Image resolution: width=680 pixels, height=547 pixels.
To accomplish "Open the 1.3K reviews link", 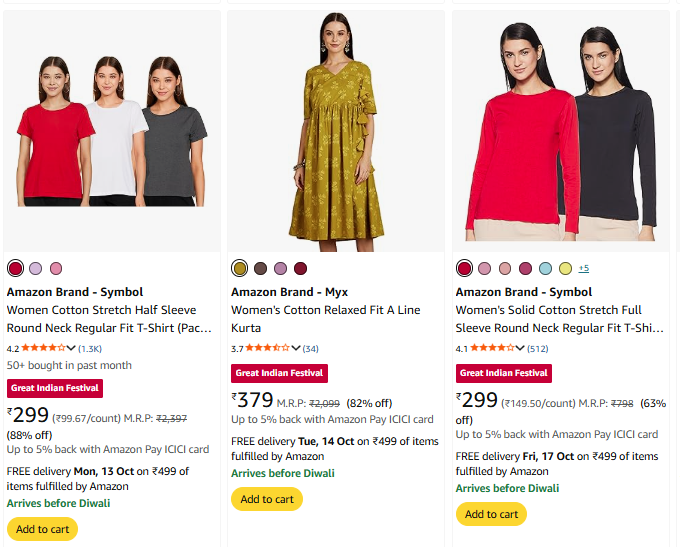I will coord(90,348).
